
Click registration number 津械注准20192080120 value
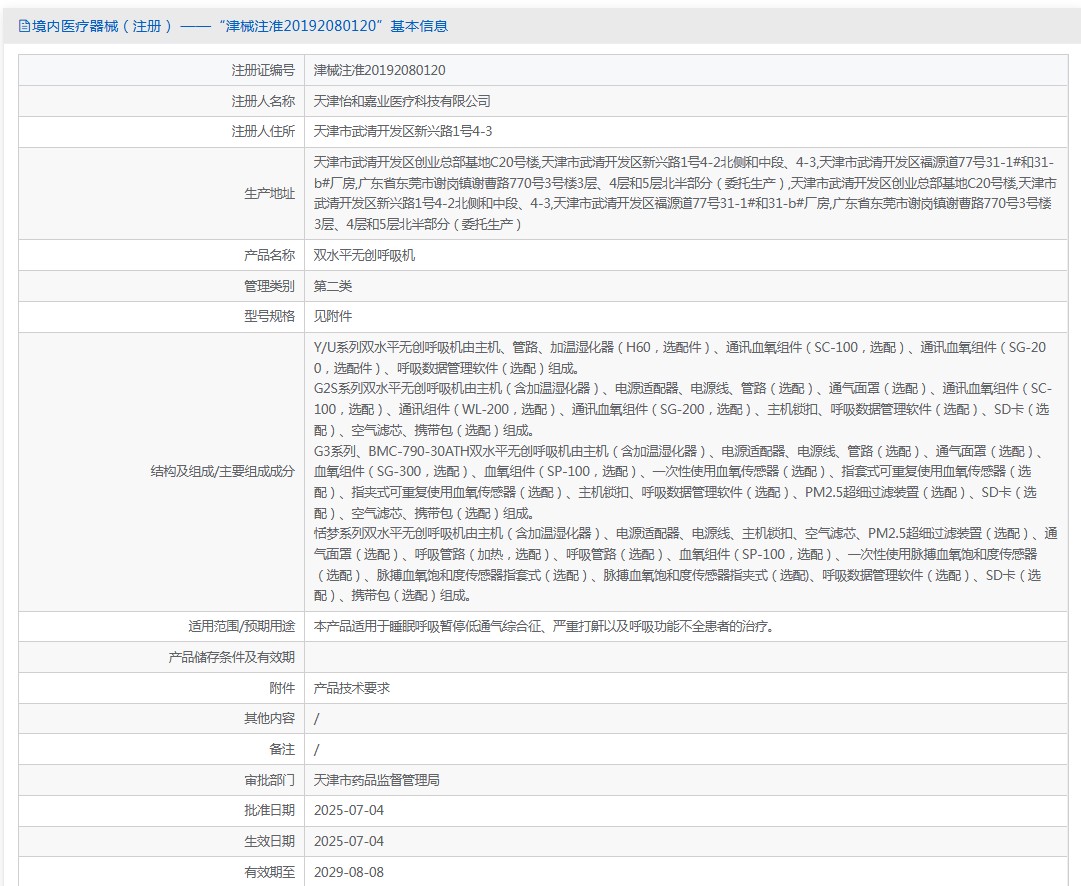tap(379, 70)
